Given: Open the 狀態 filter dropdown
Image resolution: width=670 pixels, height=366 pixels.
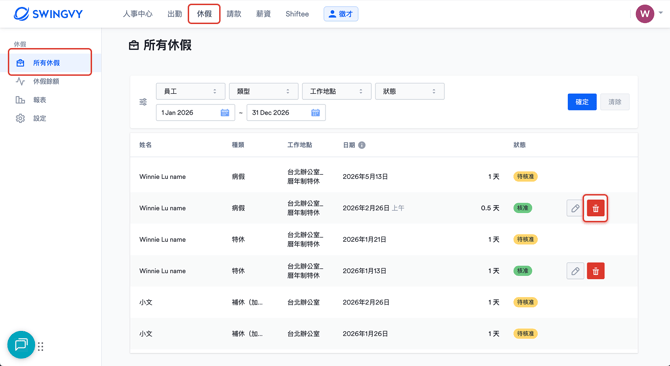Looking at the screenshot, I should 410,91.
